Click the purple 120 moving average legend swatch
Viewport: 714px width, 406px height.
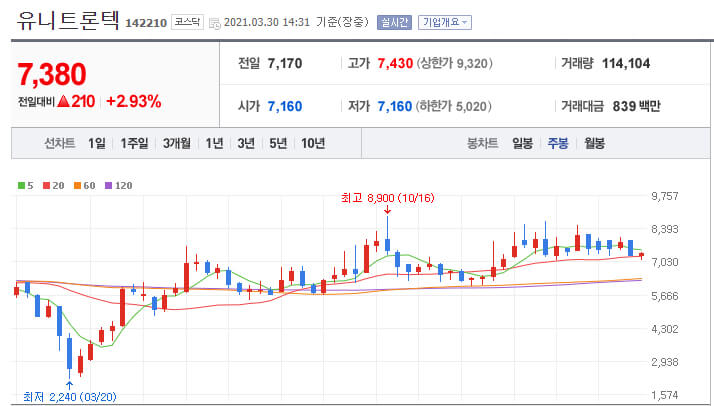(108, 186)
